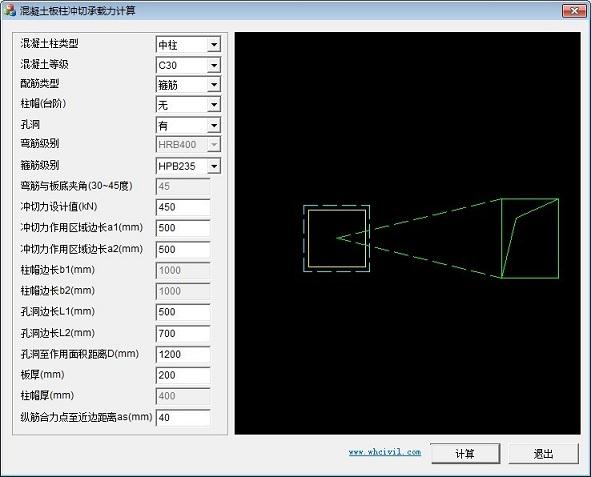Click the application icon in title bar
Screen dimensions: 591x477
tap(10, 11)
